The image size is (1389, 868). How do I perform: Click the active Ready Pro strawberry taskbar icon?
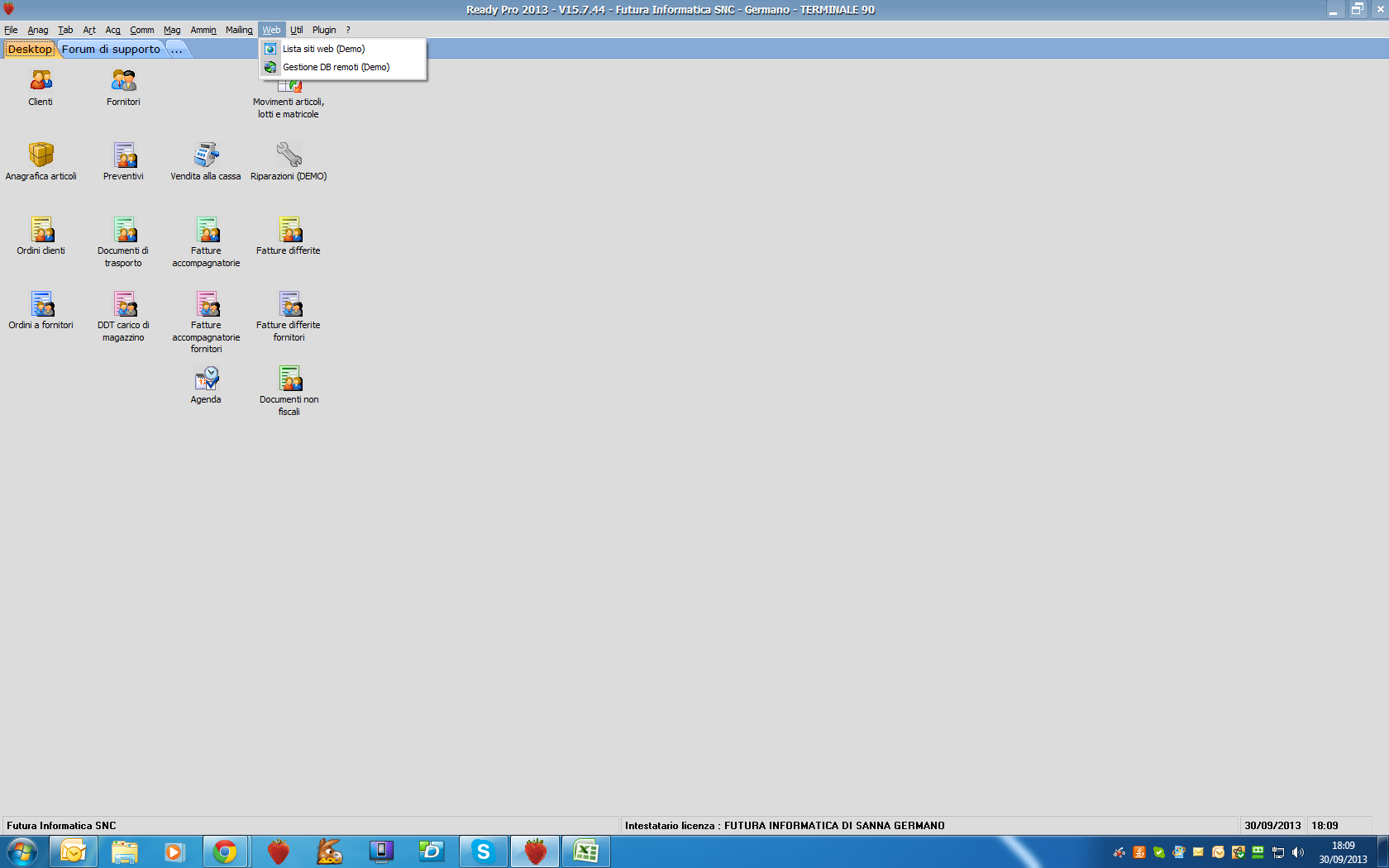click(535, 851)
